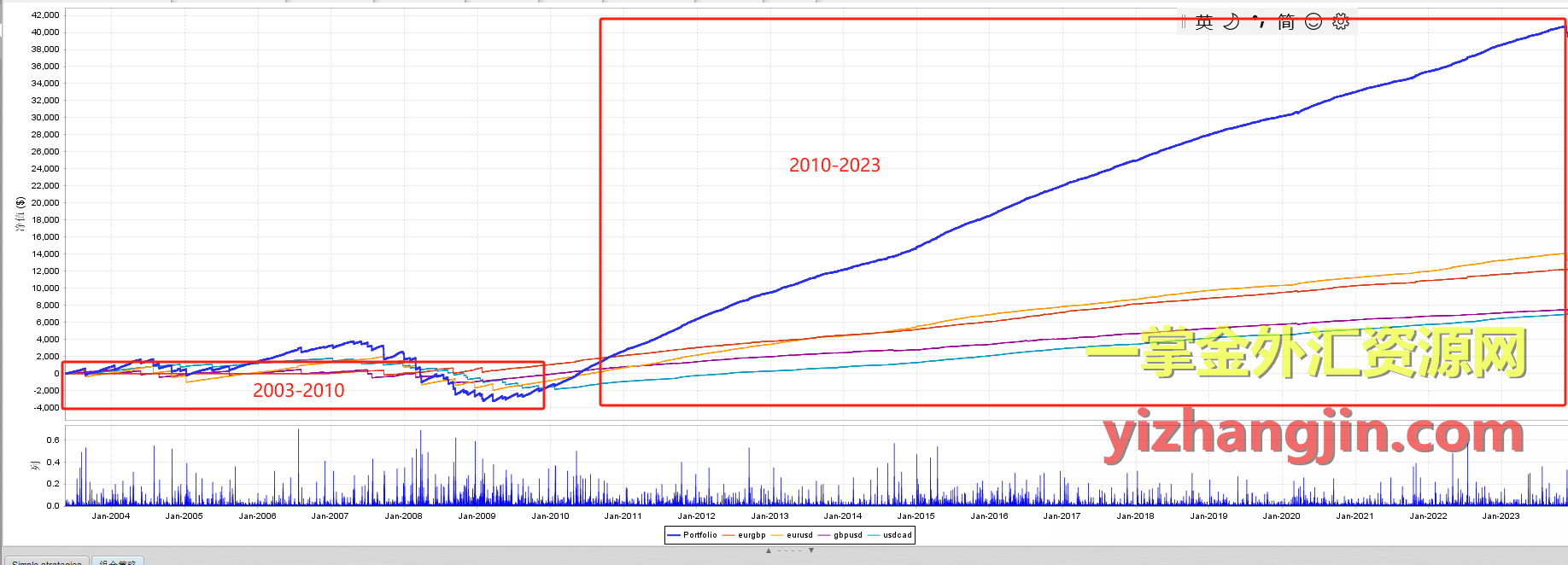Expand panel with the down splitter arrow

point(811,550)
